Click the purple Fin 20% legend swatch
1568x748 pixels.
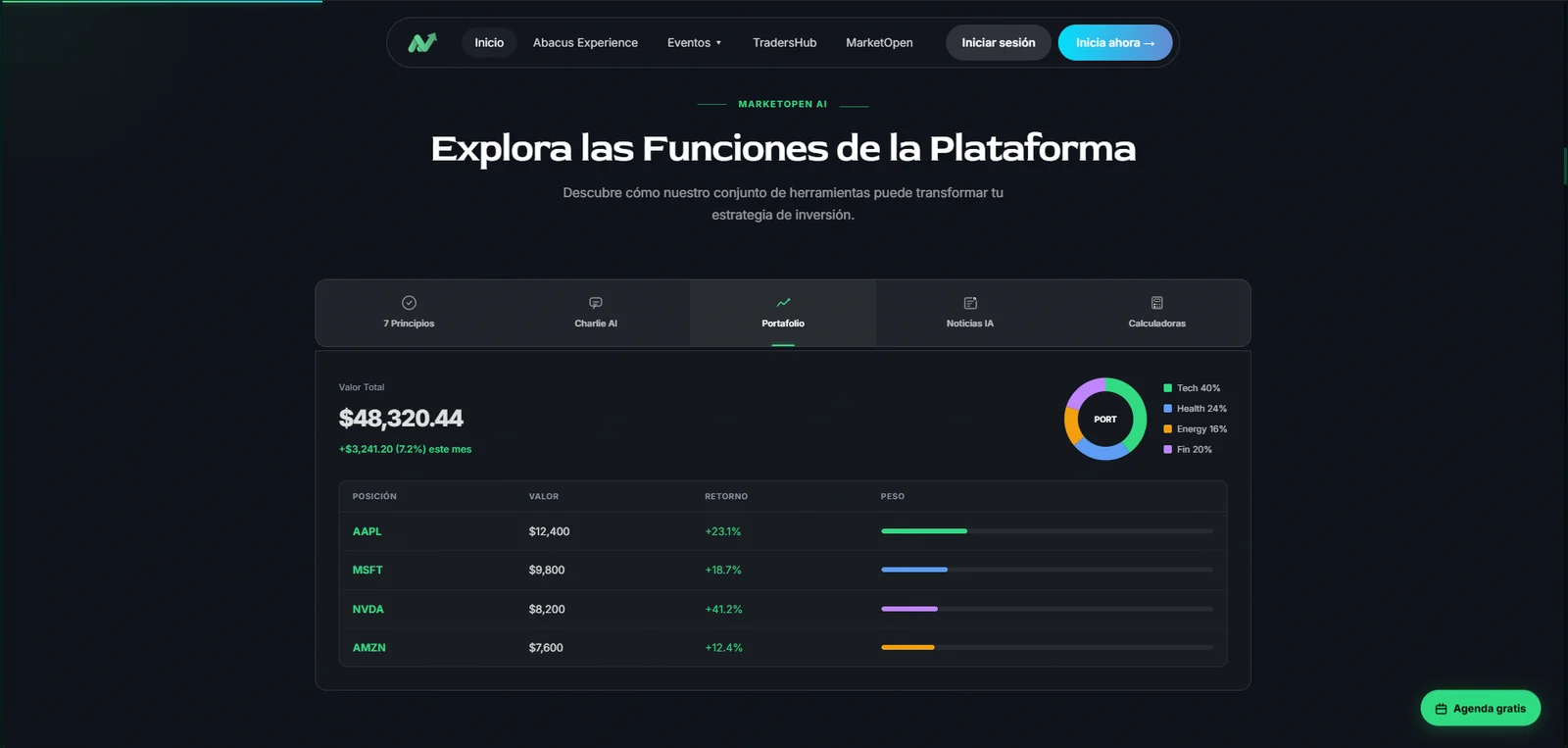[1167, 449]
